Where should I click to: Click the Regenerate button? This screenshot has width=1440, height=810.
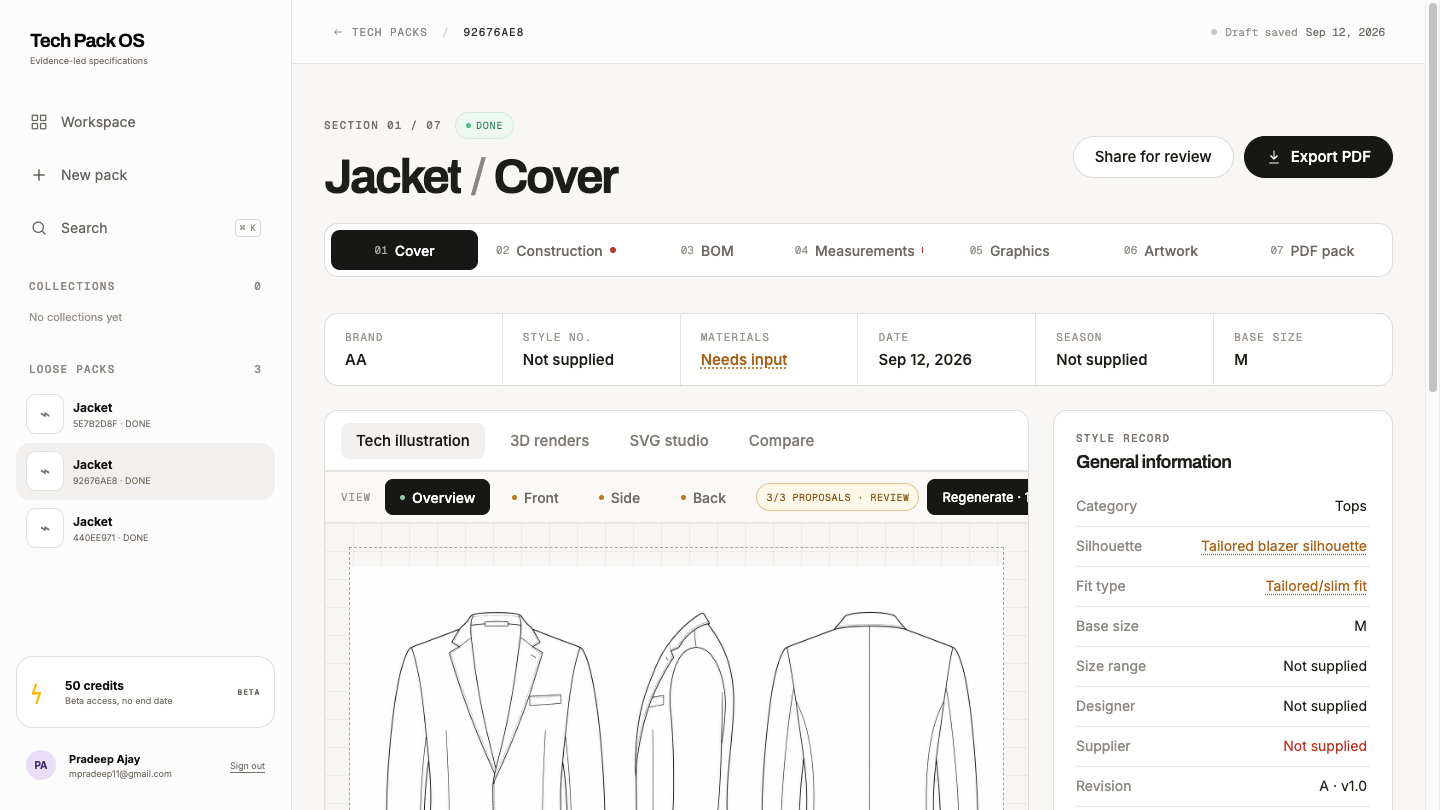[x=978, y=497]
